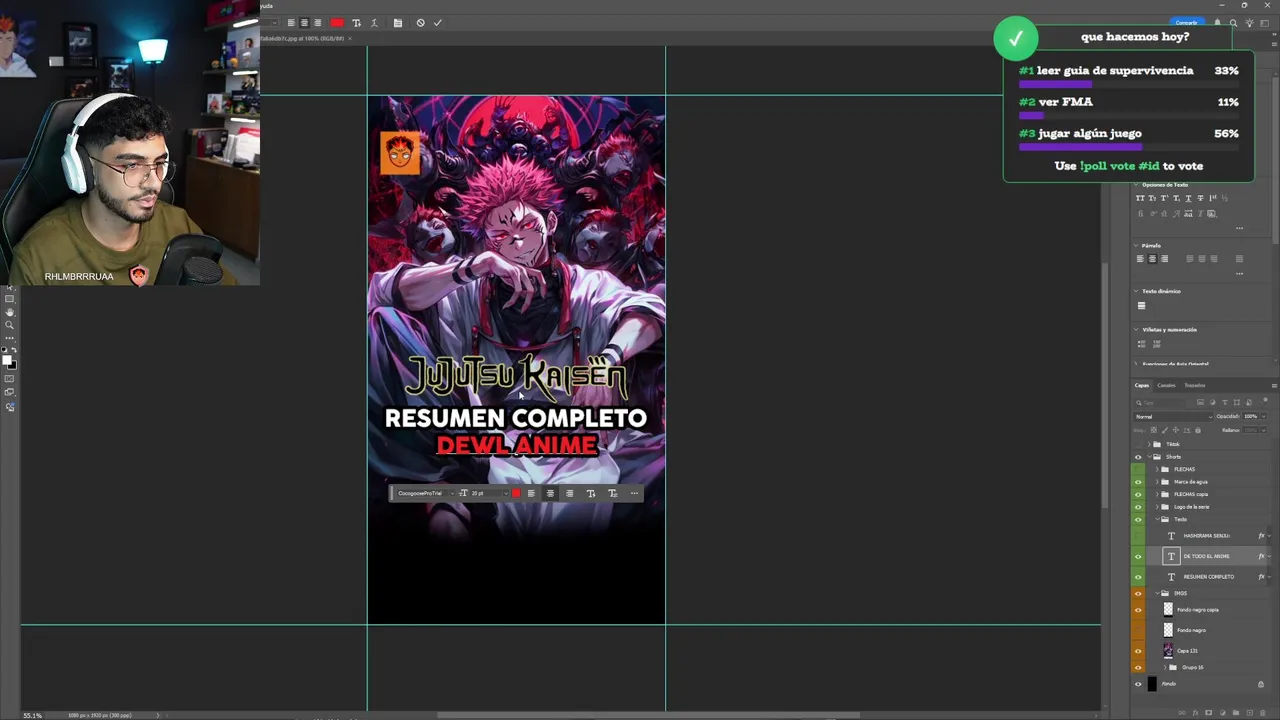
Task: Collapse the IMGS layer group
Action: (1157, 593)
